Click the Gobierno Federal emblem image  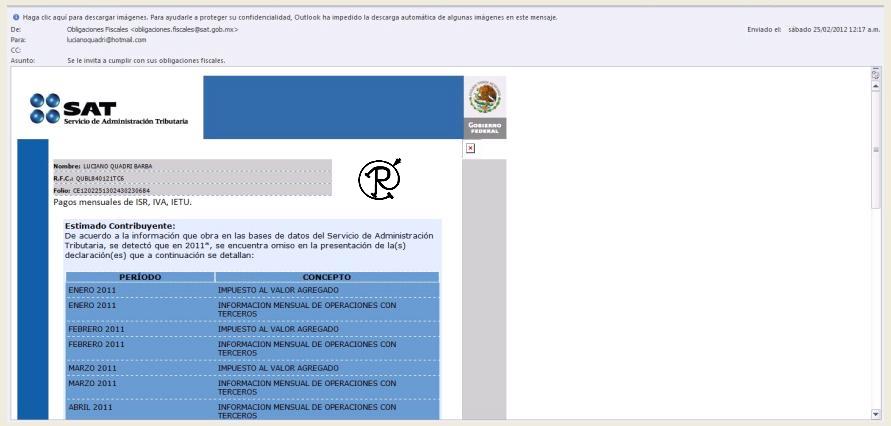click(485, 107)
